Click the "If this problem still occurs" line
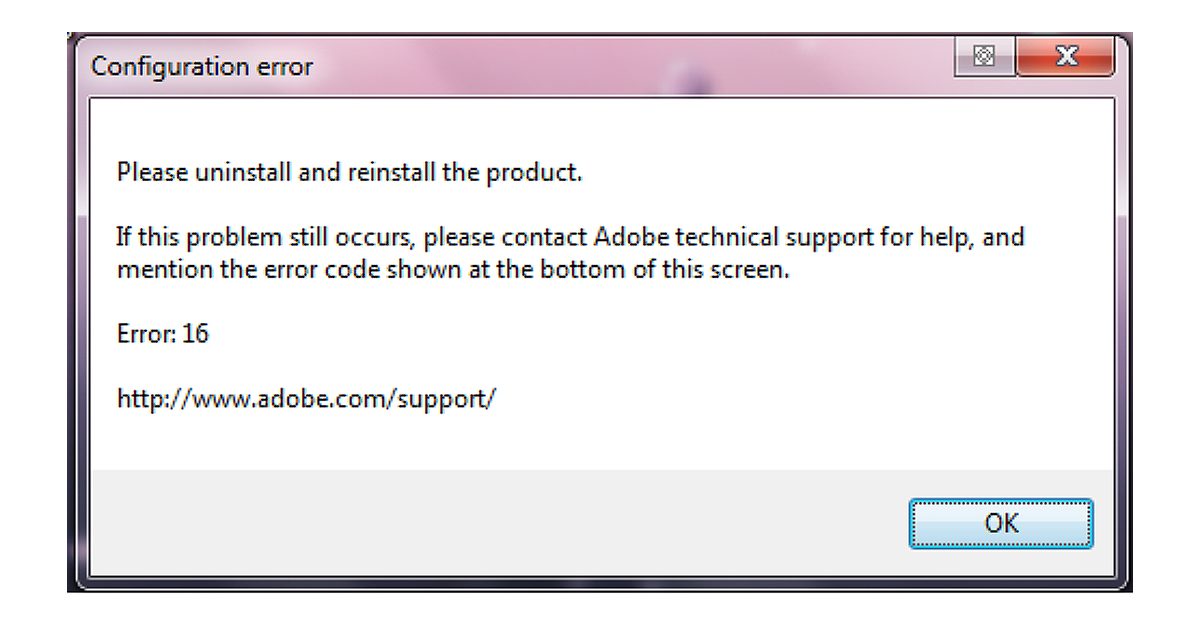The height and width of the screenshot is (627, 1200). (570, 238)
